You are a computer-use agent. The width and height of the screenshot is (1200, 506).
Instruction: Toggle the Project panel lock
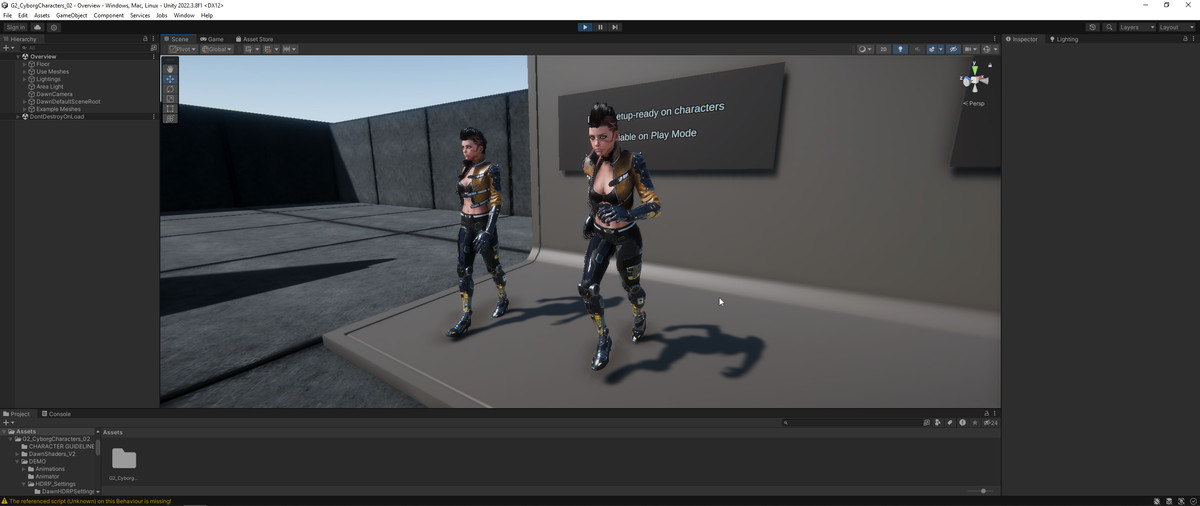click(986, 413)
